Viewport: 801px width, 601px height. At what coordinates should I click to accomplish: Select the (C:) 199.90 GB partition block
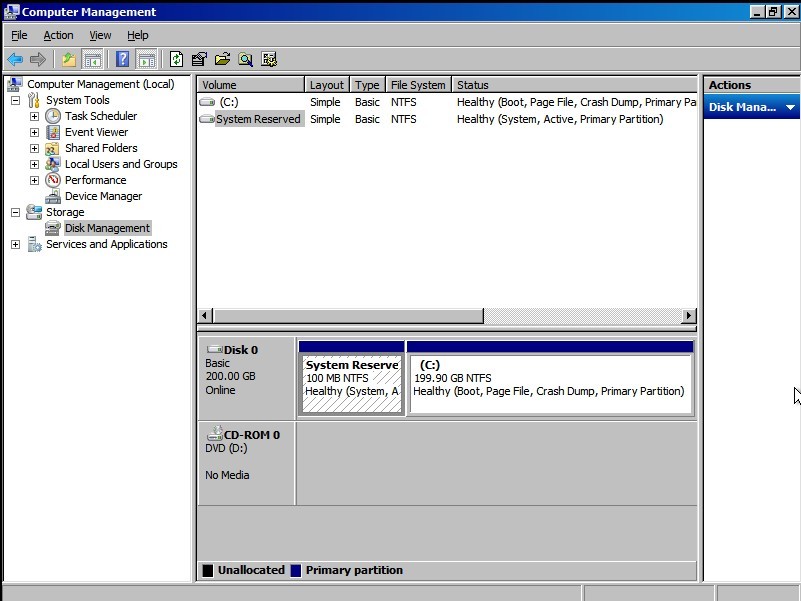pyautogui.click(x=551, y=379)
